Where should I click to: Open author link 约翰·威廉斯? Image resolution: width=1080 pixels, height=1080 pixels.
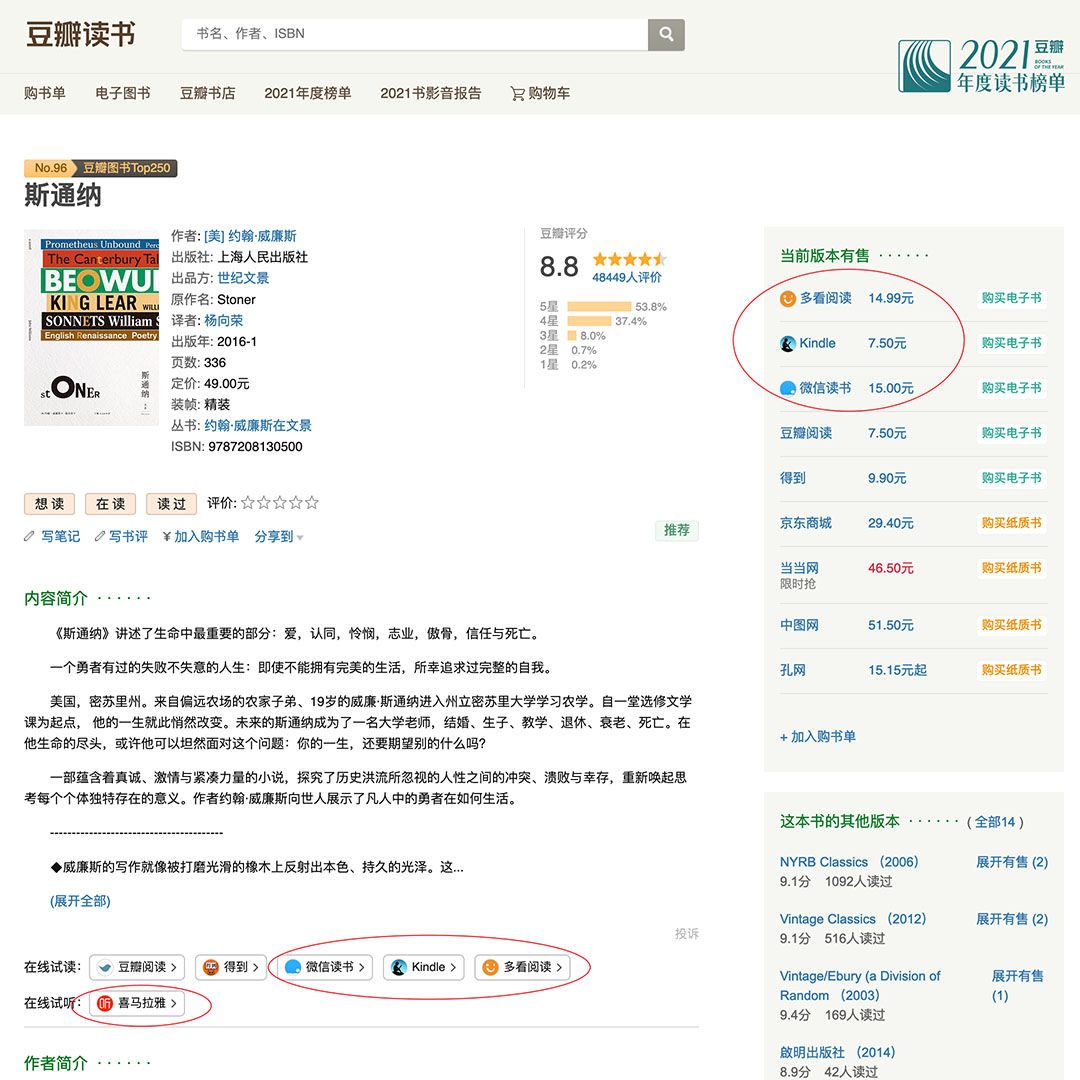click(250, 236)
